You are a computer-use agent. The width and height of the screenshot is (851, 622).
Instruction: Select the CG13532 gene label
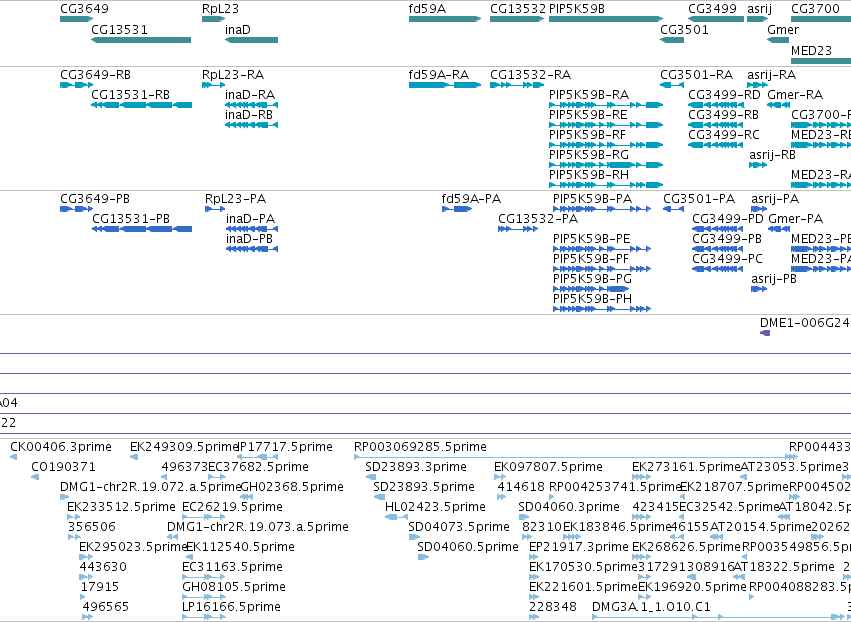tap(518, 9)
